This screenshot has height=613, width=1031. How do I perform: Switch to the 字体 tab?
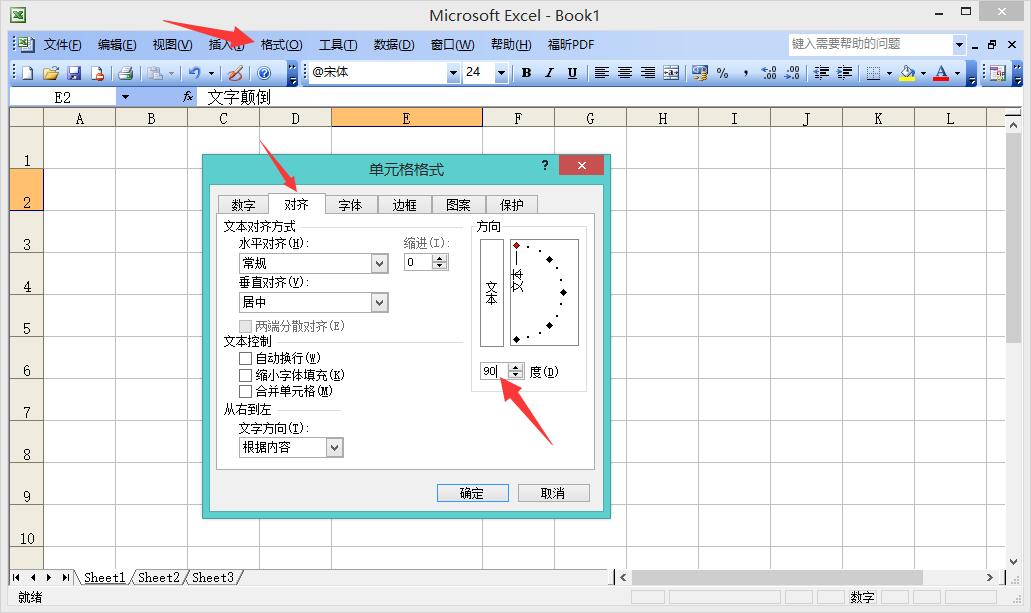(350, 205)
